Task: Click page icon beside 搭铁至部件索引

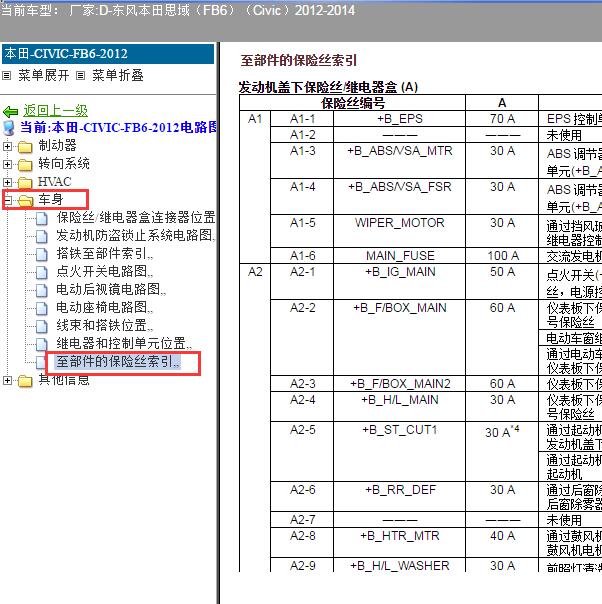Action: pyautogui.click(x=42, y=255)
